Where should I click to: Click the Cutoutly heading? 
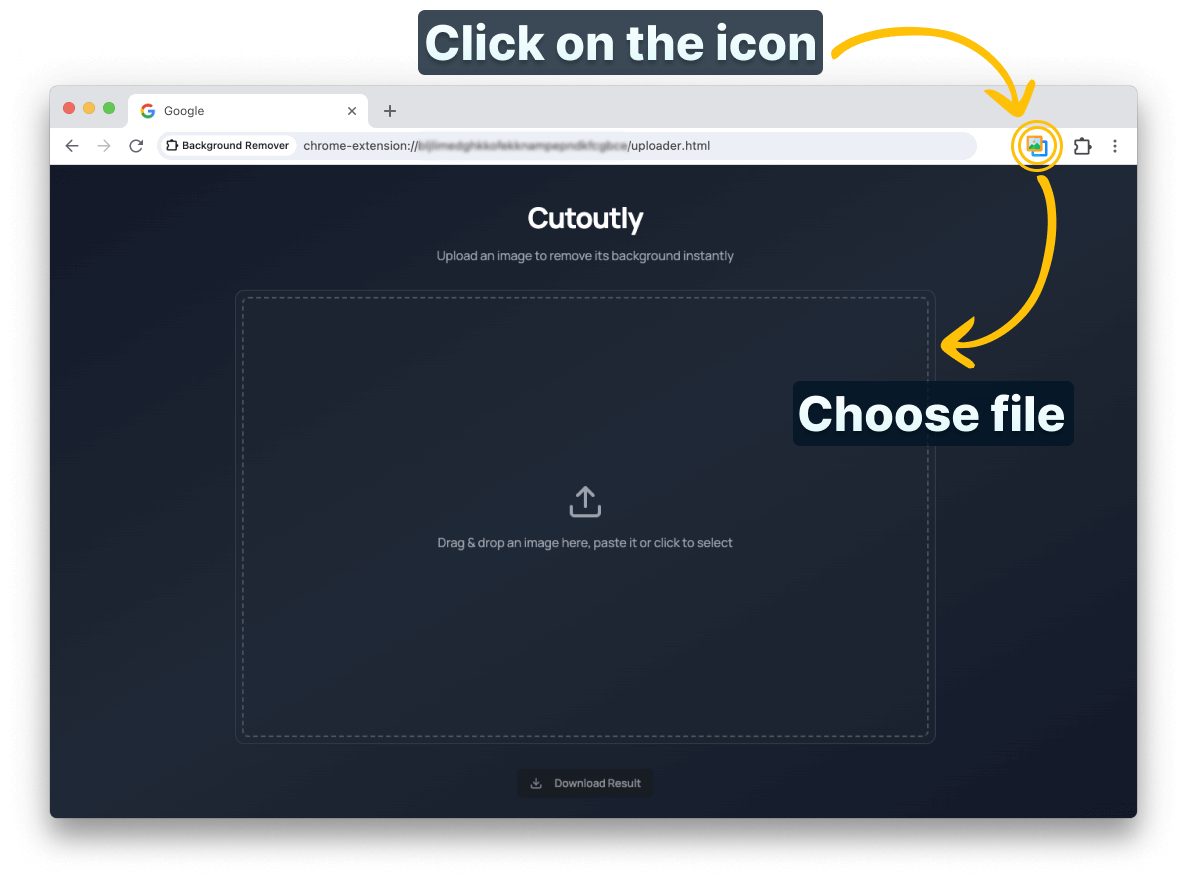(585, 218)
